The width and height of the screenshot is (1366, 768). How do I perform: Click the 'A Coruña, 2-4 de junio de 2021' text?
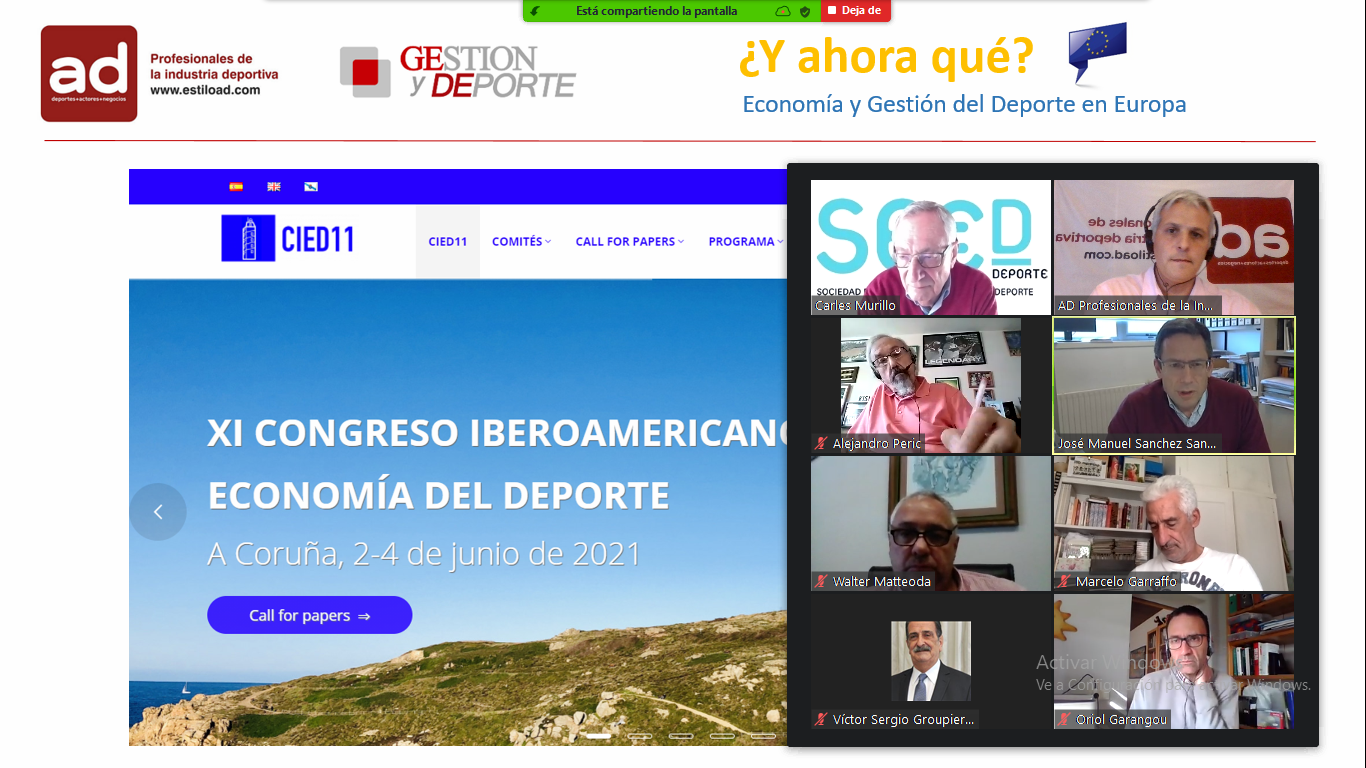pyautogui.click(x=424, y=554)
